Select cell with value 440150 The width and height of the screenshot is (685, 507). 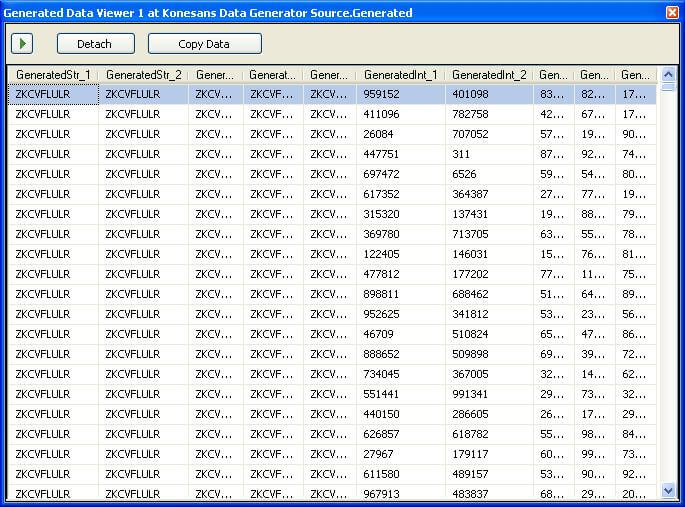pyautogui.click(x=401, y=414)
